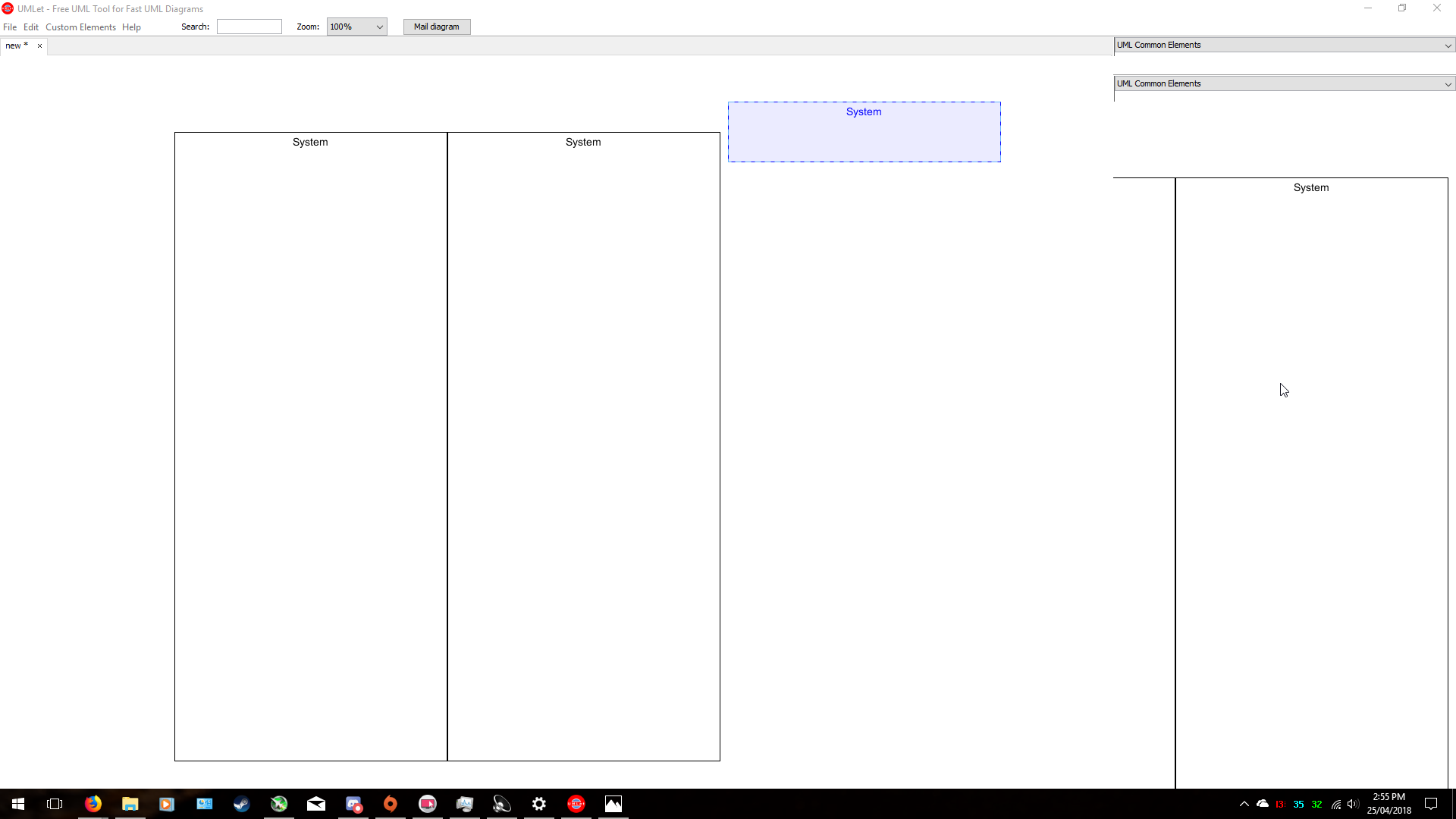Open Firefox from the taskbar
This screenshot has height=819, width=1456.
(x=93, y=804)
